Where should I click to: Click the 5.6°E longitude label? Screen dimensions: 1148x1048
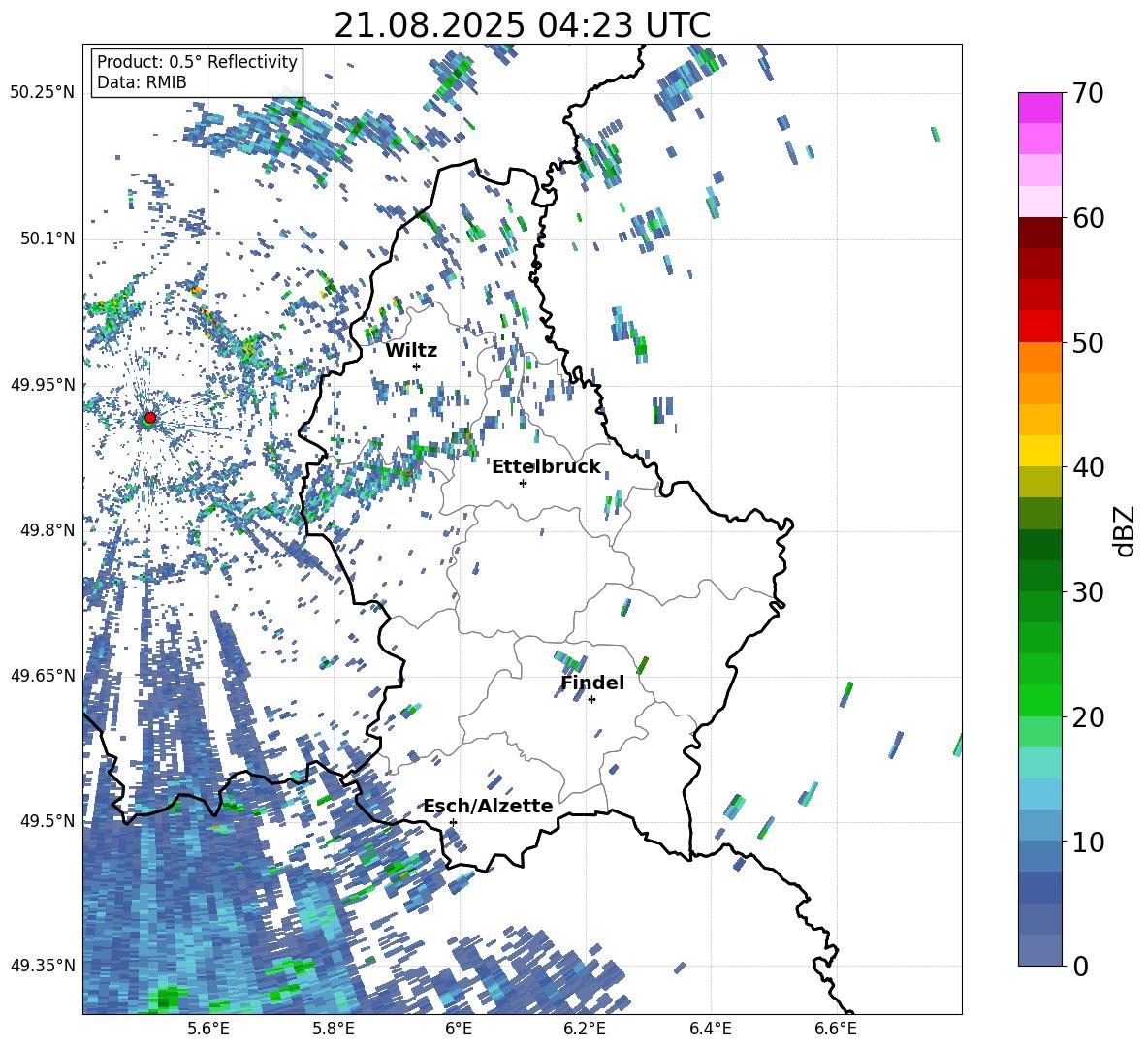tap(207, 1029)
